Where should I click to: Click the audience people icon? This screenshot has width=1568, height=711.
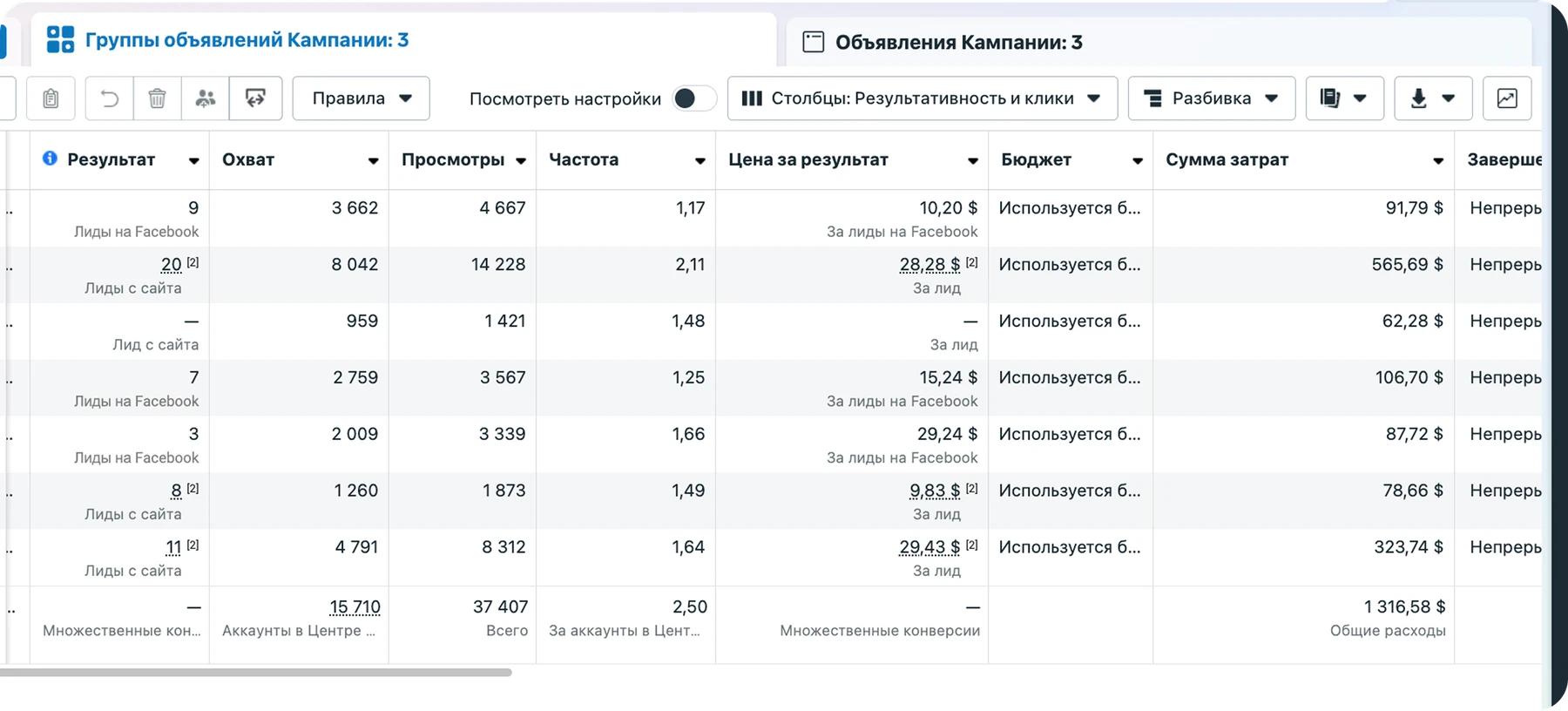206,98
